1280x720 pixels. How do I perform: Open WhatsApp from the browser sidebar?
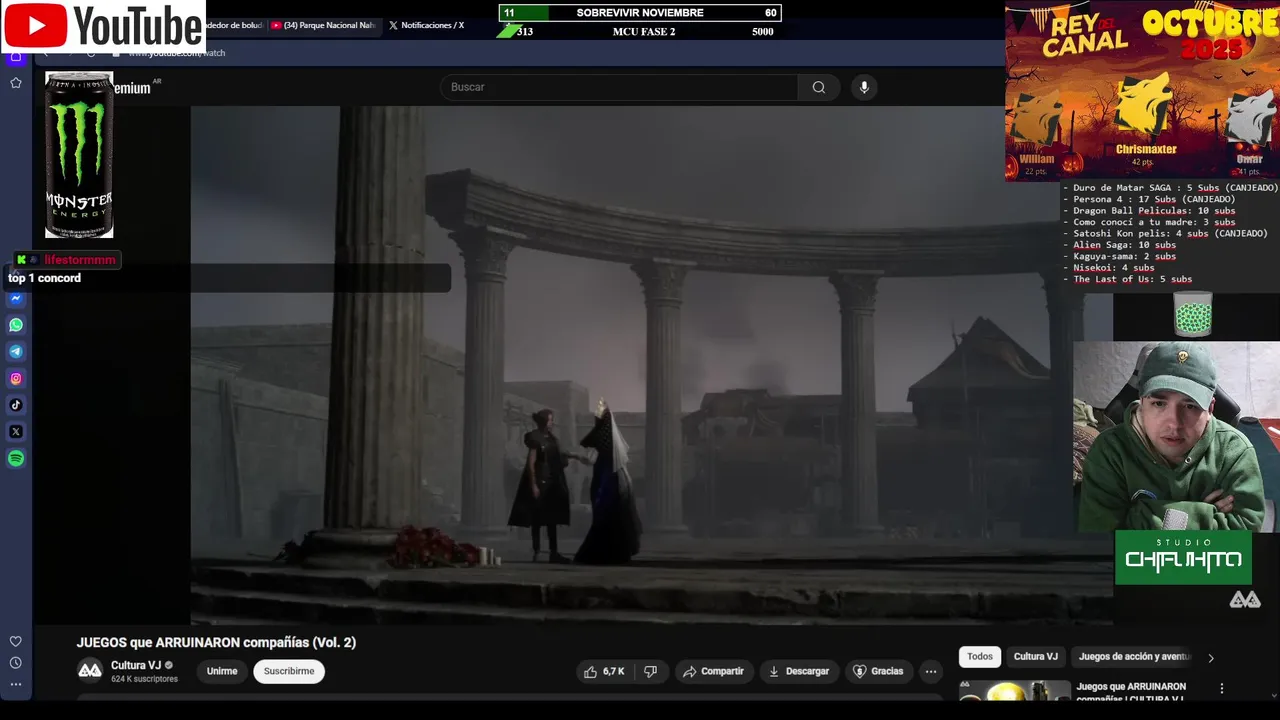(16, 325)
